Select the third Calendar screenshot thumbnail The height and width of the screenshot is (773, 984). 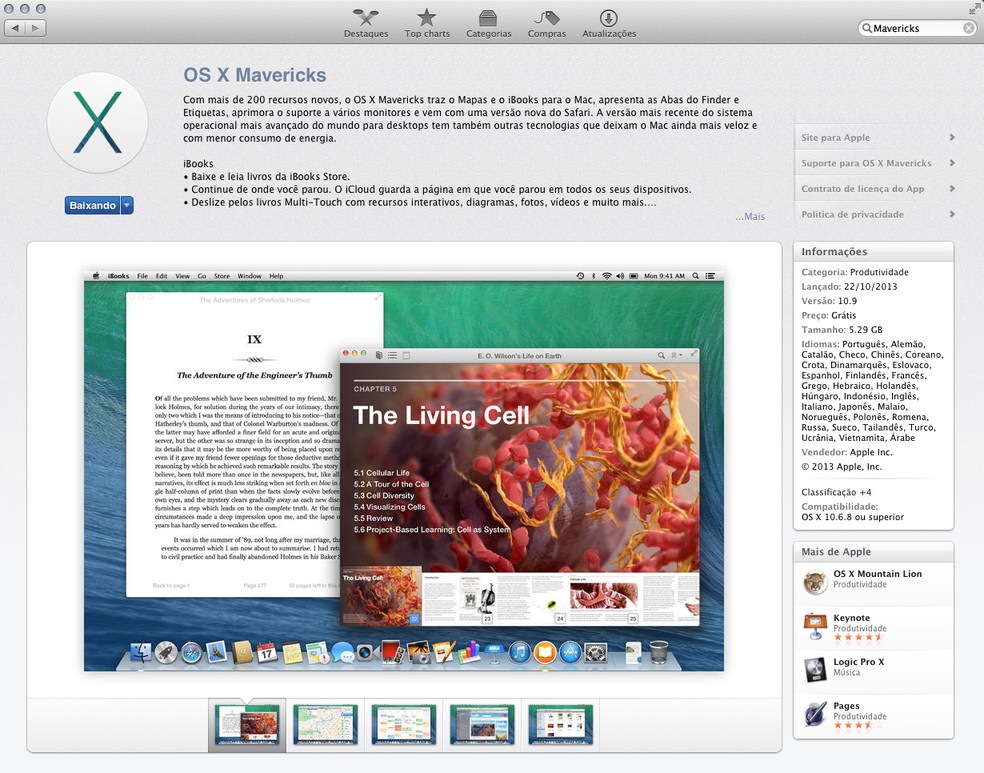coord(404,725)
